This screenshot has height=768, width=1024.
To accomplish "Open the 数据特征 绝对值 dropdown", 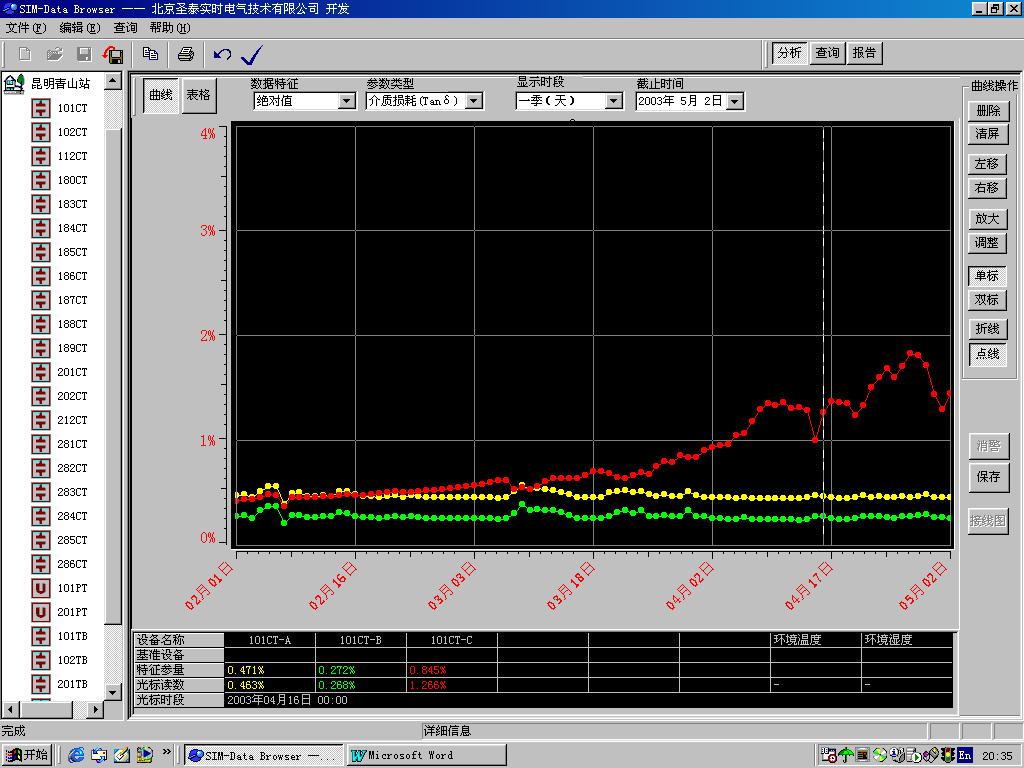I will [347, 101].
